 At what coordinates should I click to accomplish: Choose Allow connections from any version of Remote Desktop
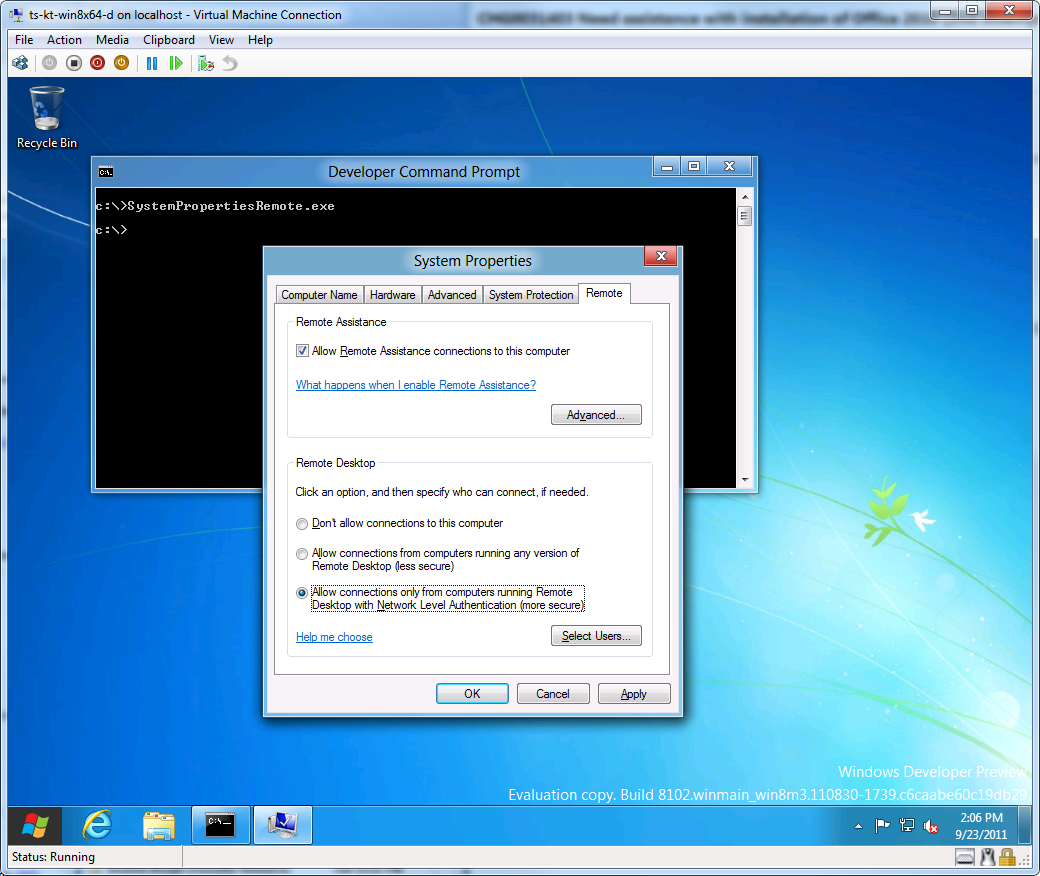pos(302,553)
